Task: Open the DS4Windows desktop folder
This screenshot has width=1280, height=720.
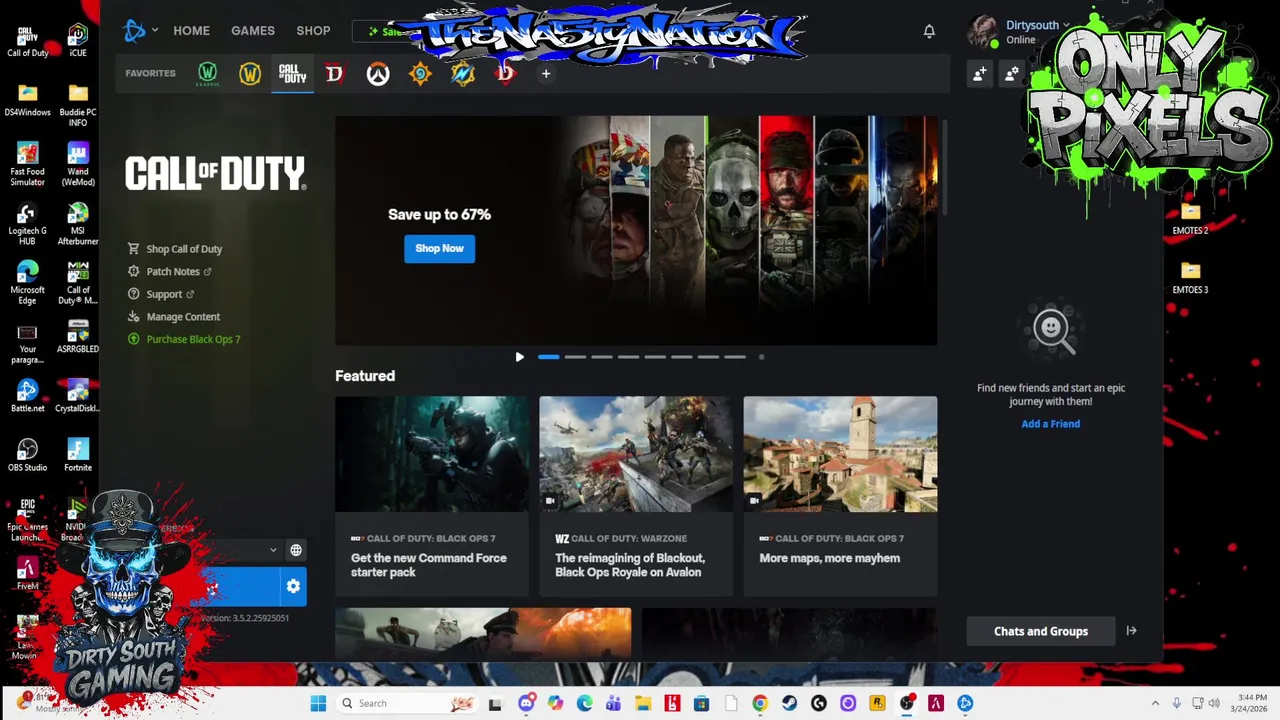Action: (28, 101)
